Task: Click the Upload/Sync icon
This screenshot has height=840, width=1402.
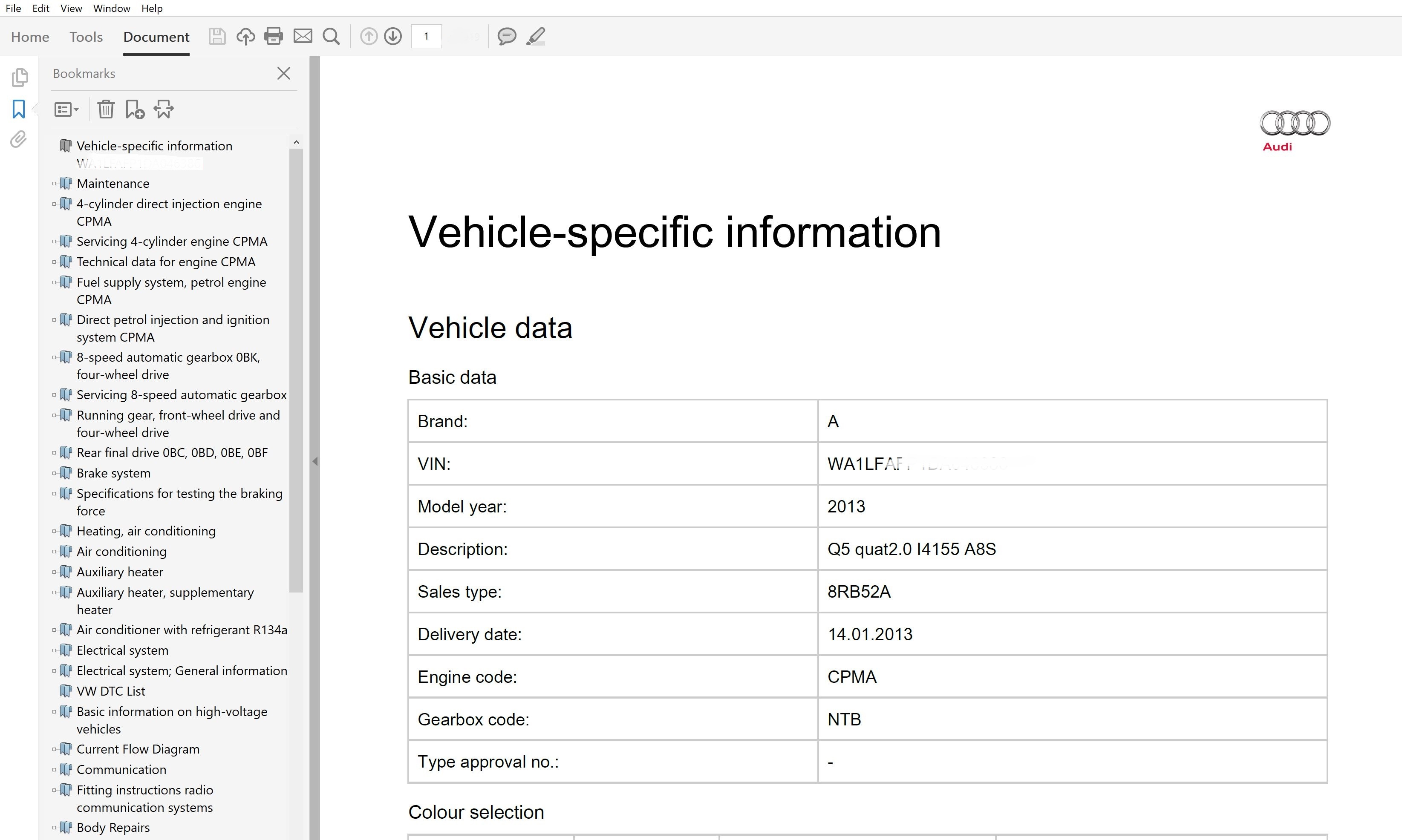Action: click(x=245, y=37)
